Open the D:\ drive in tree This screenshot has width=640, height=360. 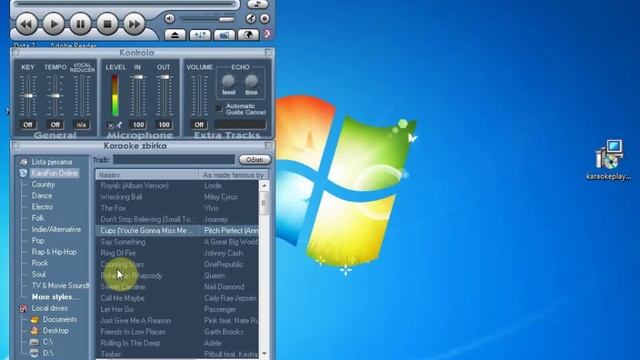[x=48, y=353]
